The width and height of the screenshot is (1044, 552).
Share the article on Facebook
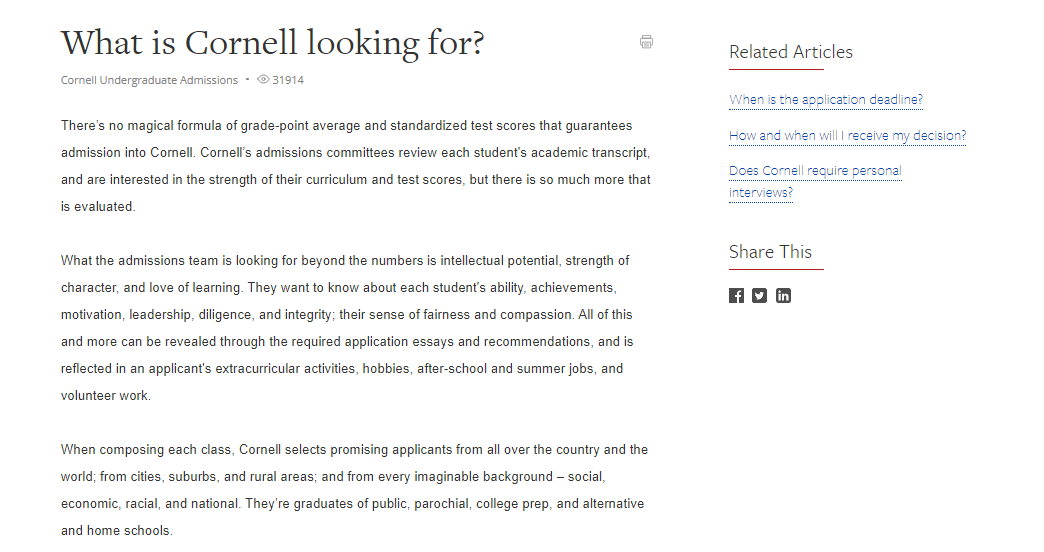(x=736, y=296)
